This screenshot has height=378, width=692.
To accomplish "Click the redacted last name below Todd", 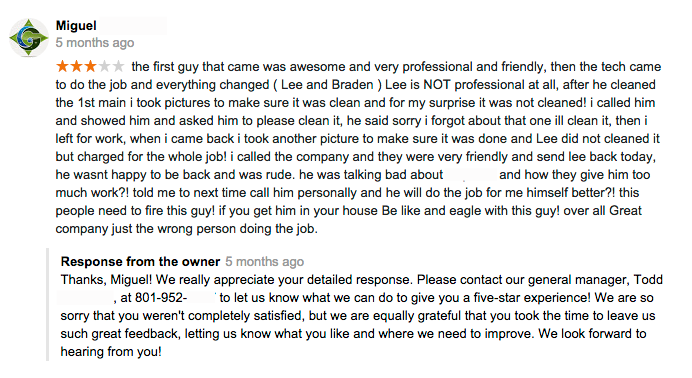I will 85,298.
